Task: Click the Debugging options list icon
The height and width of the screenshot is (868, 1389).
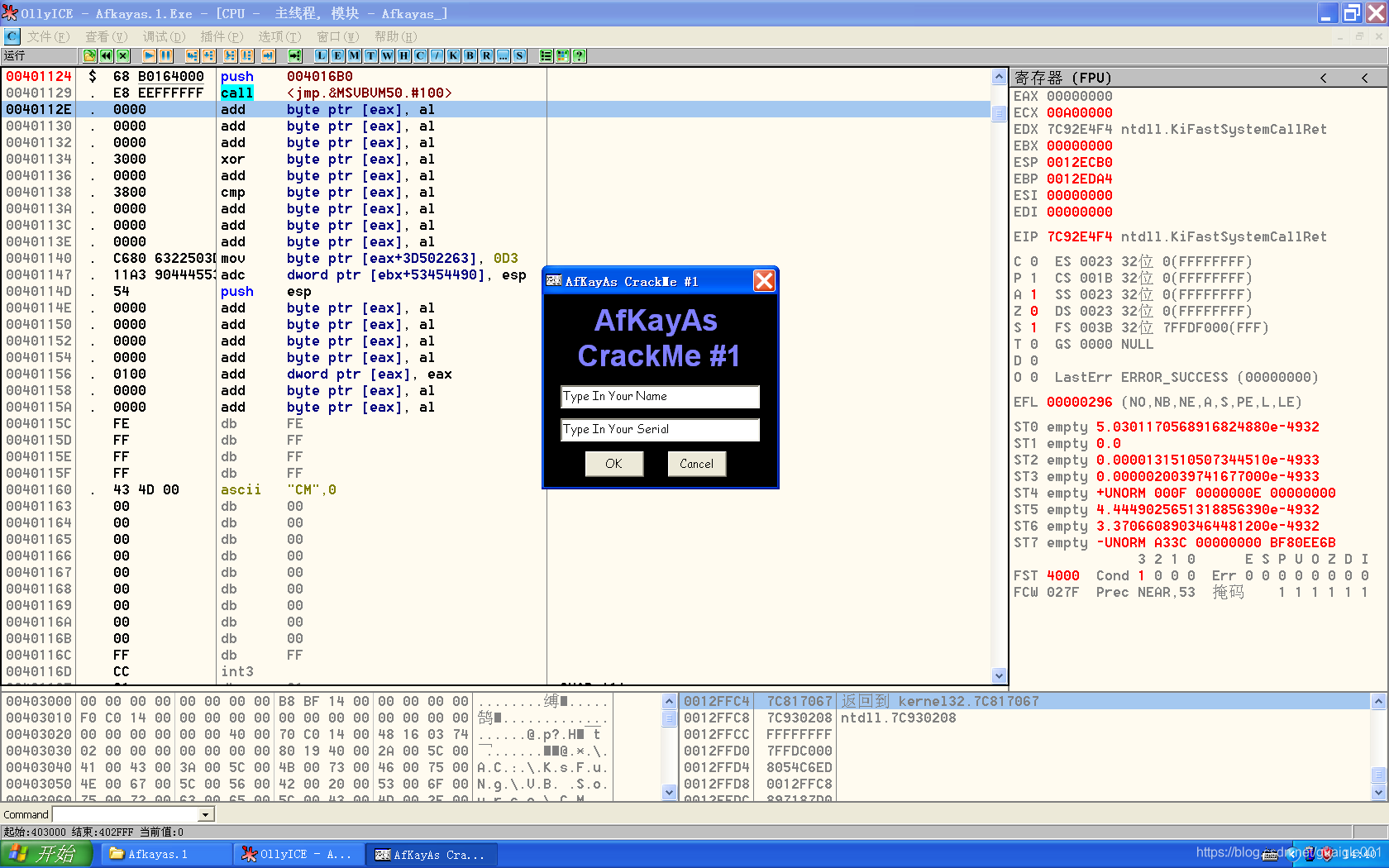Action: (547, 55)
